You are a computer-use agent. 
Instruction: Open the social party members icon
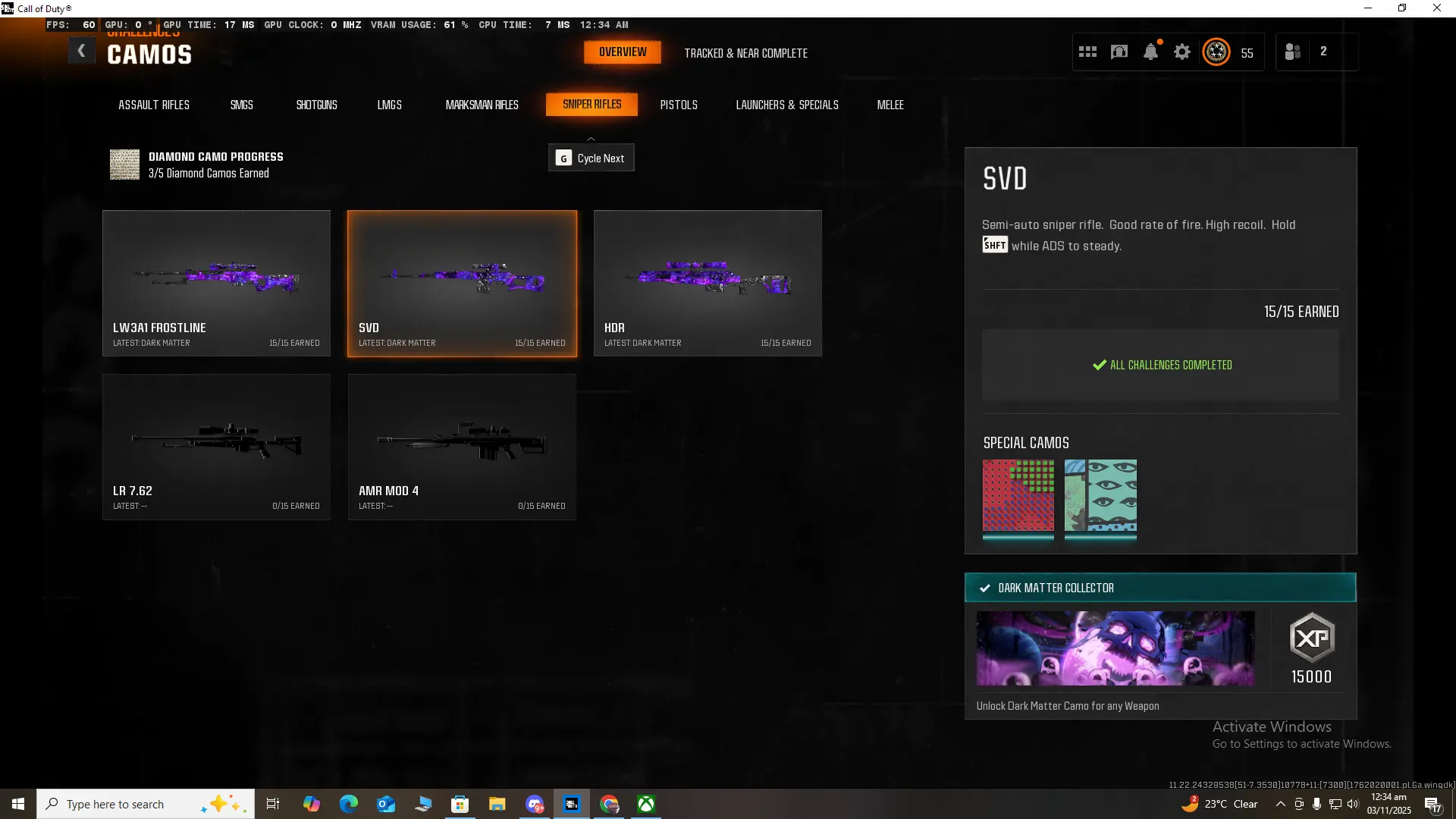1293,52
